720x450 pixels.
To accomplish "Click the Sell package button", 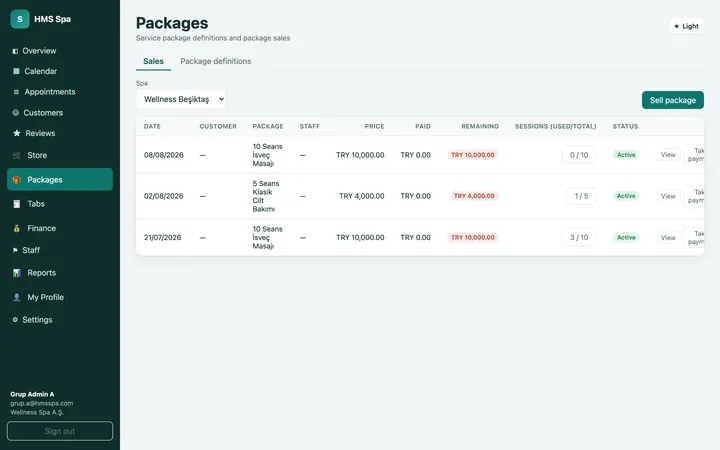I will point(673,100).
